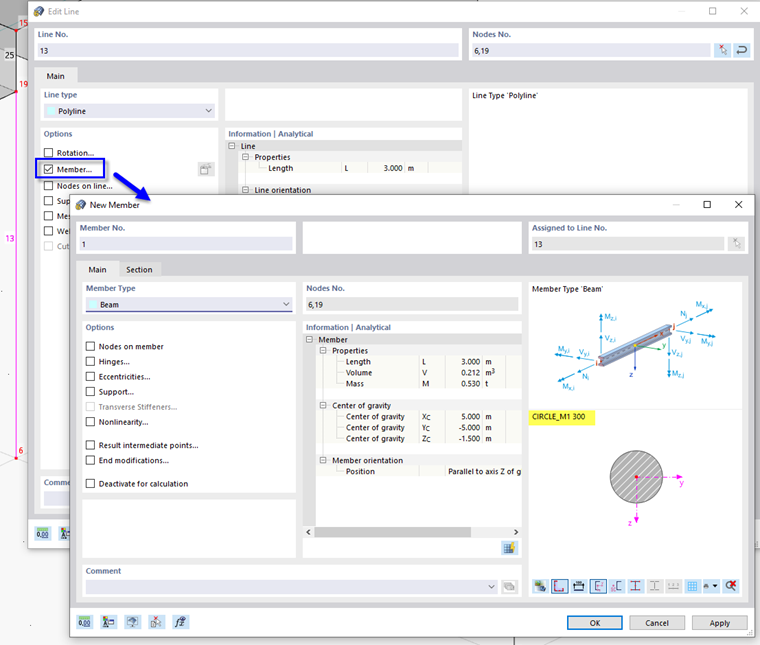Image resolution: width=760 pixels, height=645 pixels.
Task: Collapse the Line node in Edit Line info tree
Action: coord(232,146)
